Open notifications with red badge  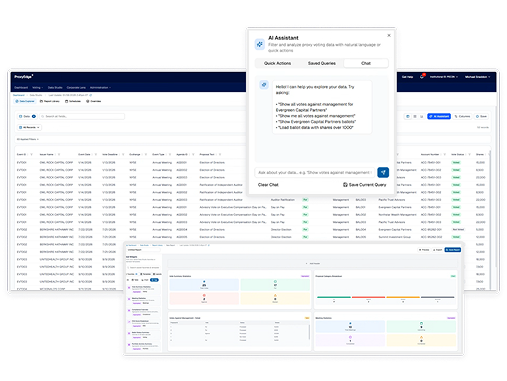[x=422, y=76]
